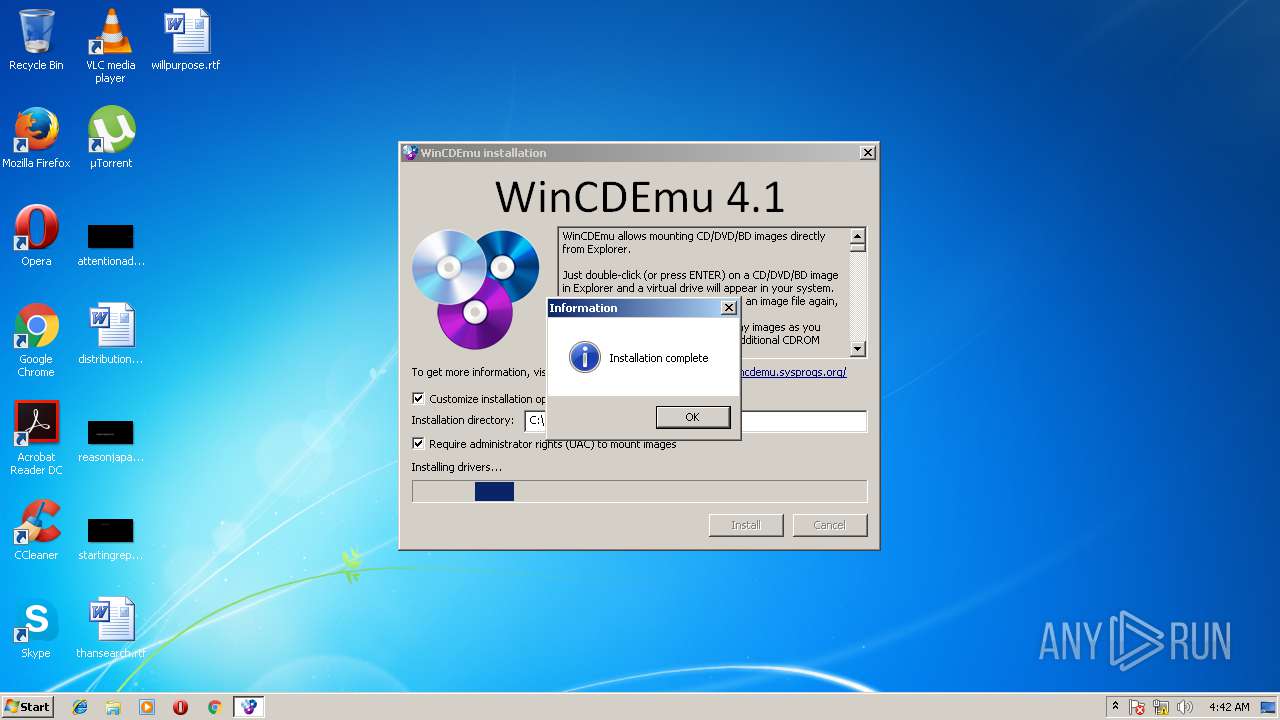The image size is (1280, 720).
Task: Open Mozilla Firefox desktop shortcut
Action: (36, 138)
